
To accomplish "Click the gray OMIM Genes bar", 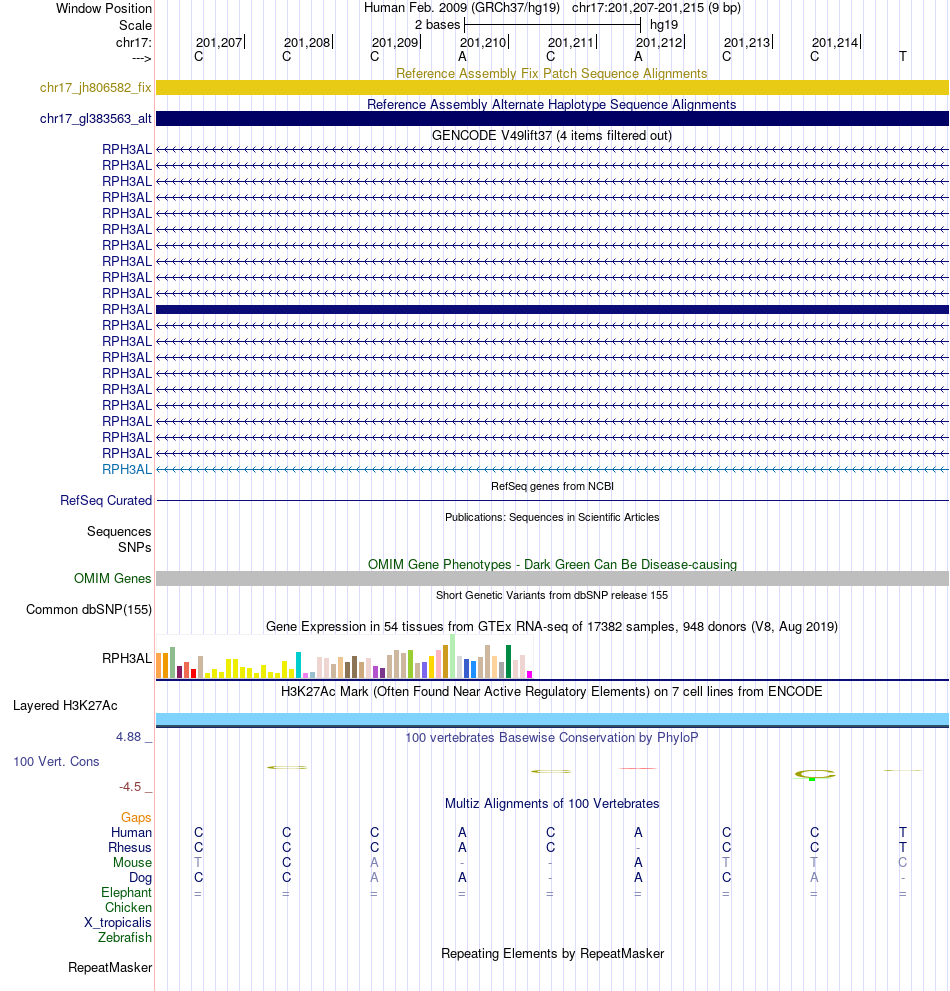I will (x=552, y=578).
